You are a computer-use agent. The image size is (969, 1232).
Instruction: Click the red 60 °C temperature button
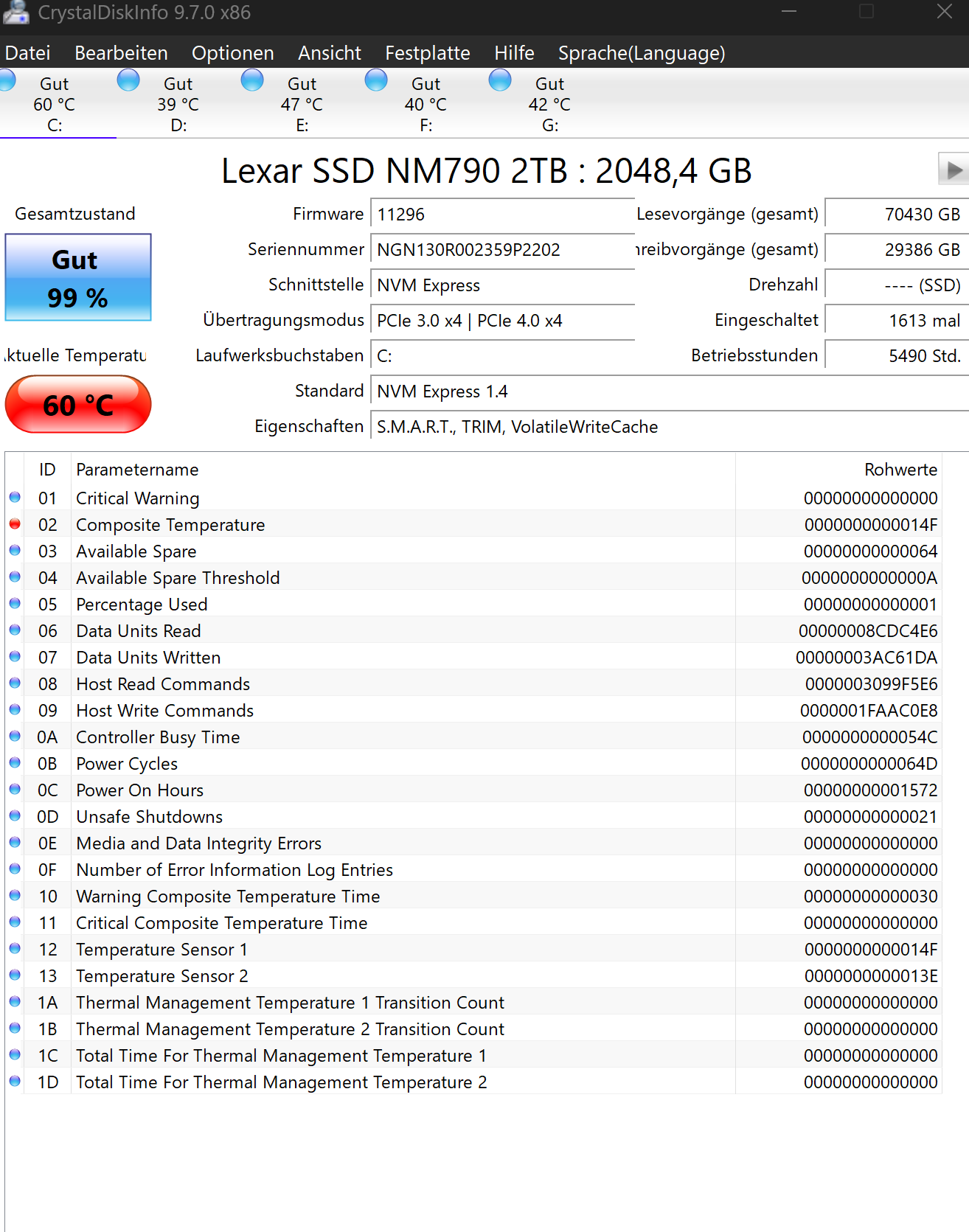(78, 404)
